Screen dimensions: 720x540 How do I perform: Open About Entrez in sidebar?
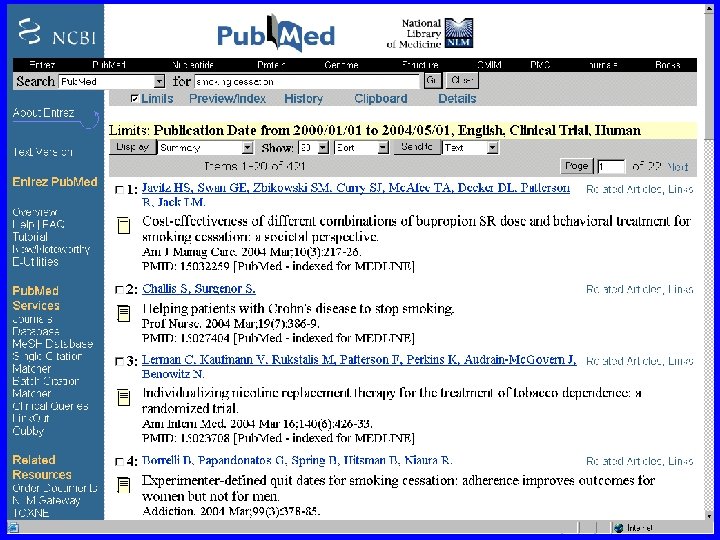(x=43, y=112)
